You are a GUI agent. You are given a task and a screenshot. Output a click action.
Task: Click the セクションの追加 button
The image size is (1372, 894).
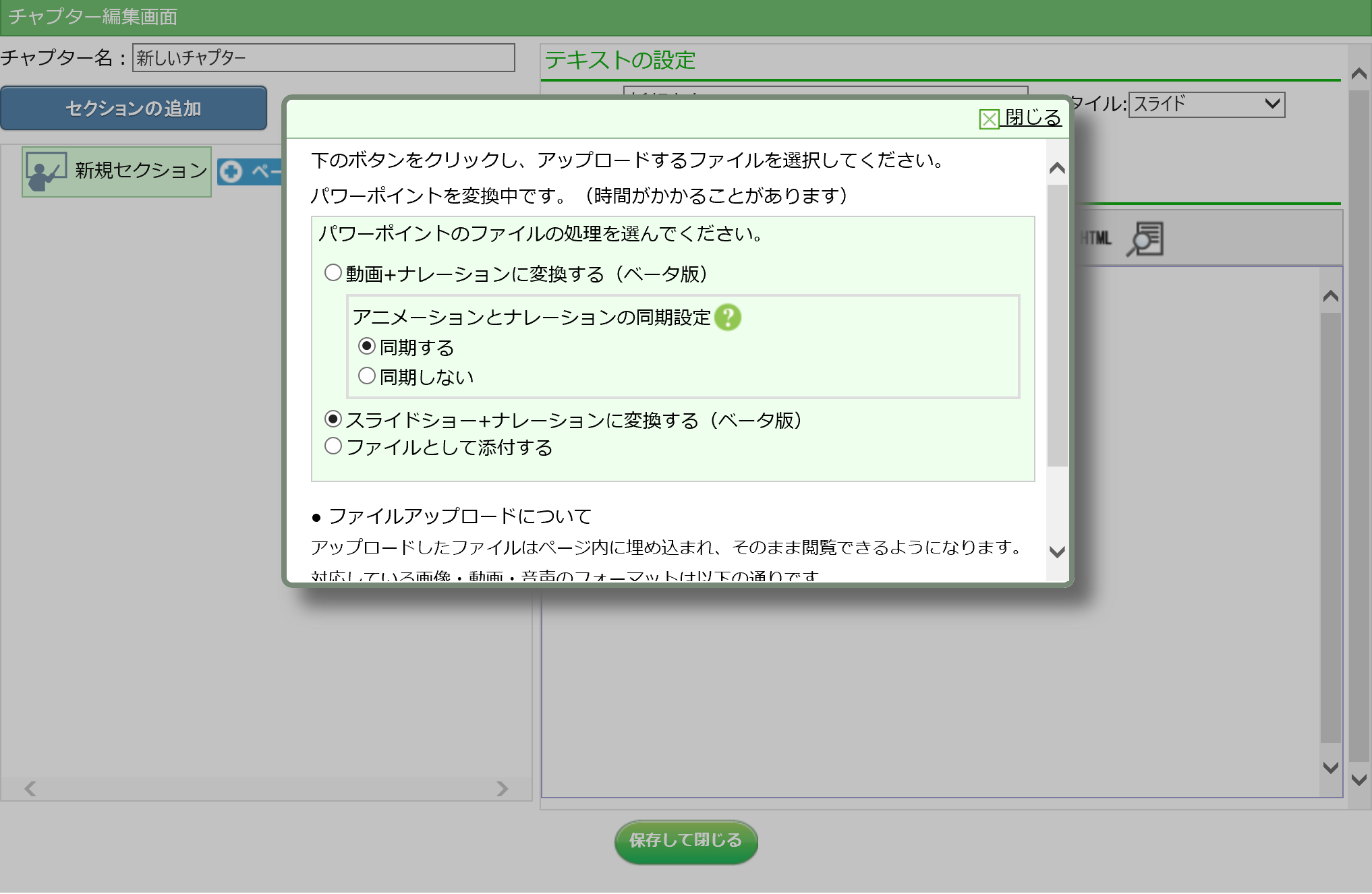[134, 108]
